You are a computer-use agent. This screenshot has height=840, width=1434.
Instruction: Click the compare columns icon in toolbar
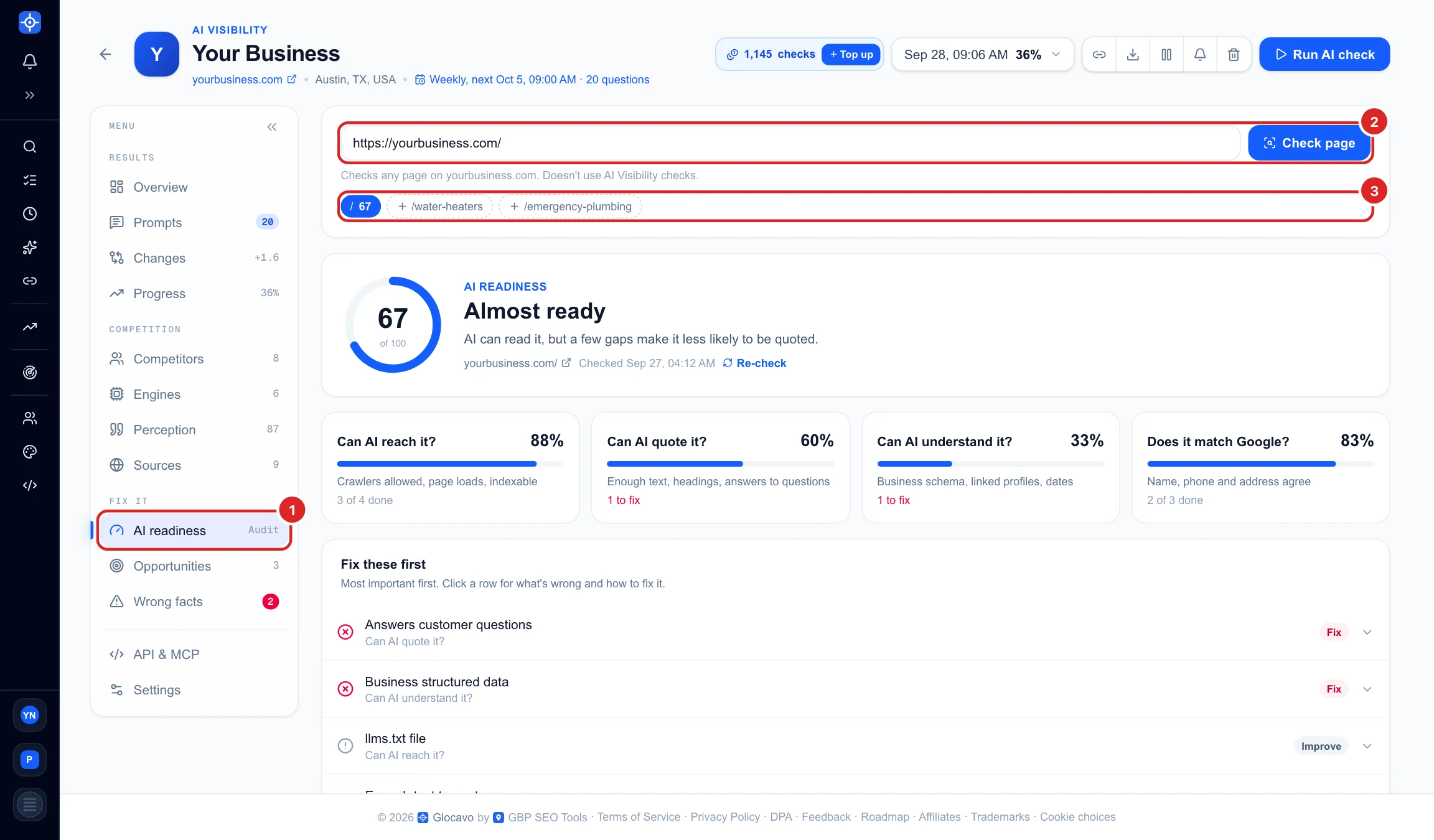(x=1166, y=54)
